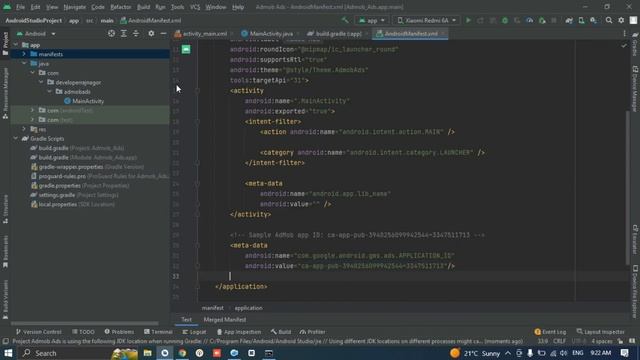Open the VCS menu
640x360 pixels.
click(195, 7)
